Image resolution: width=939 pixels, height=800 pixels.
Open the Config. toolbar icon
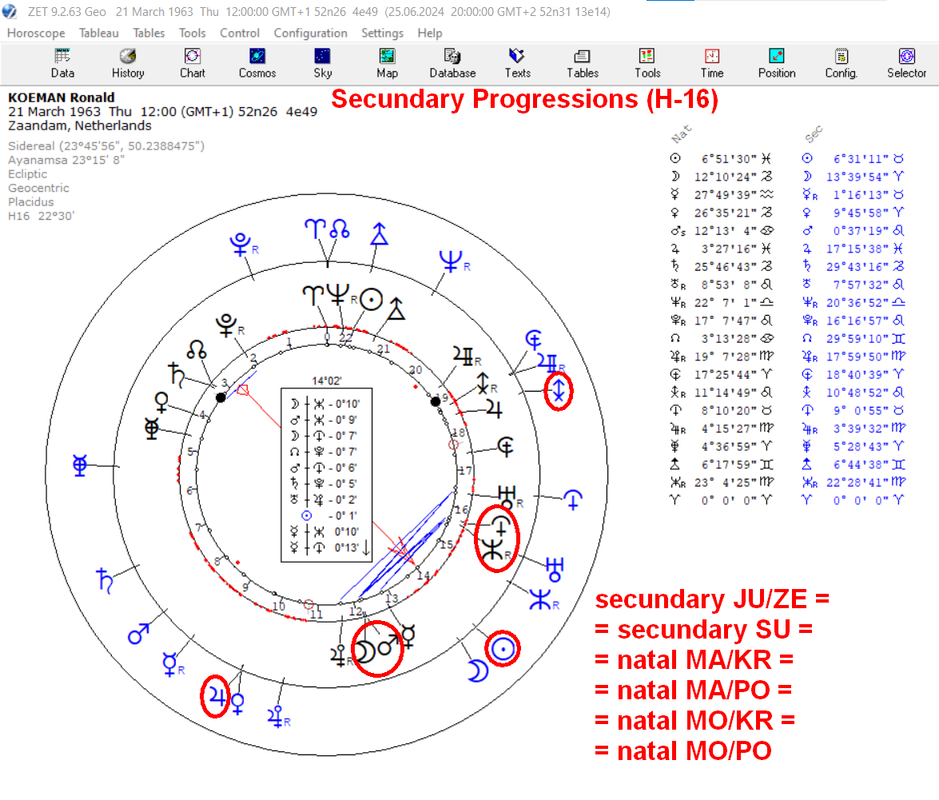841,63
